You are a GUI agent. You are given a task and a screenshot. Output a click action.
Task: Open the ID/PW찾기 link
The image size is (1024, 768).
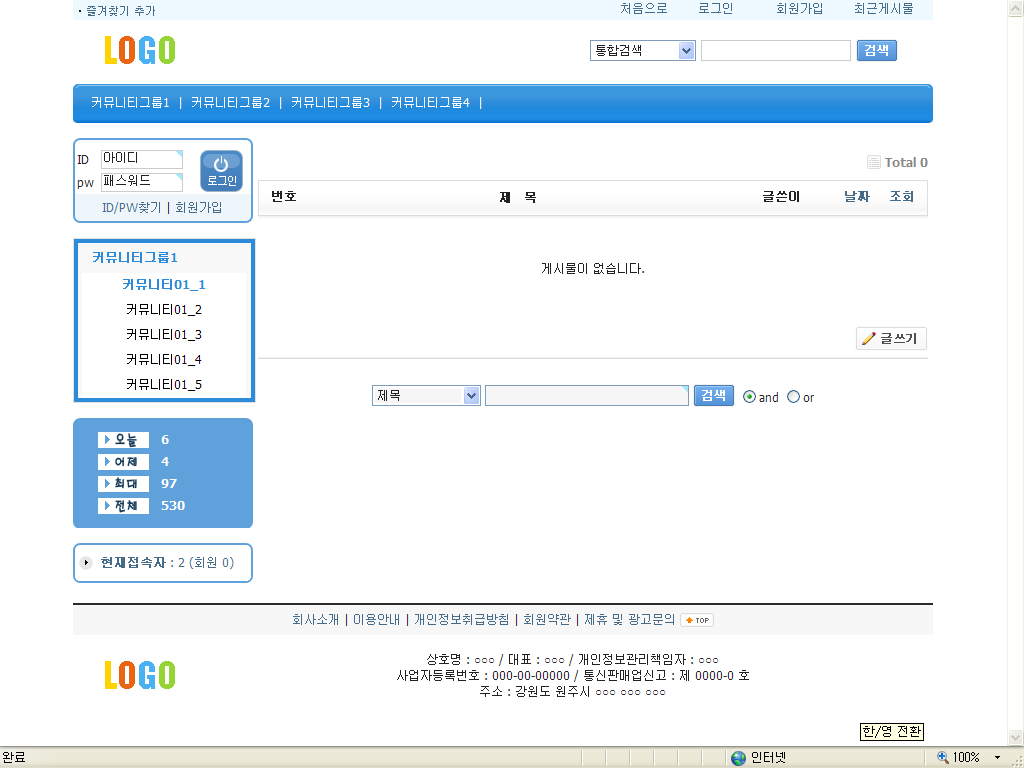pos(131,208)
